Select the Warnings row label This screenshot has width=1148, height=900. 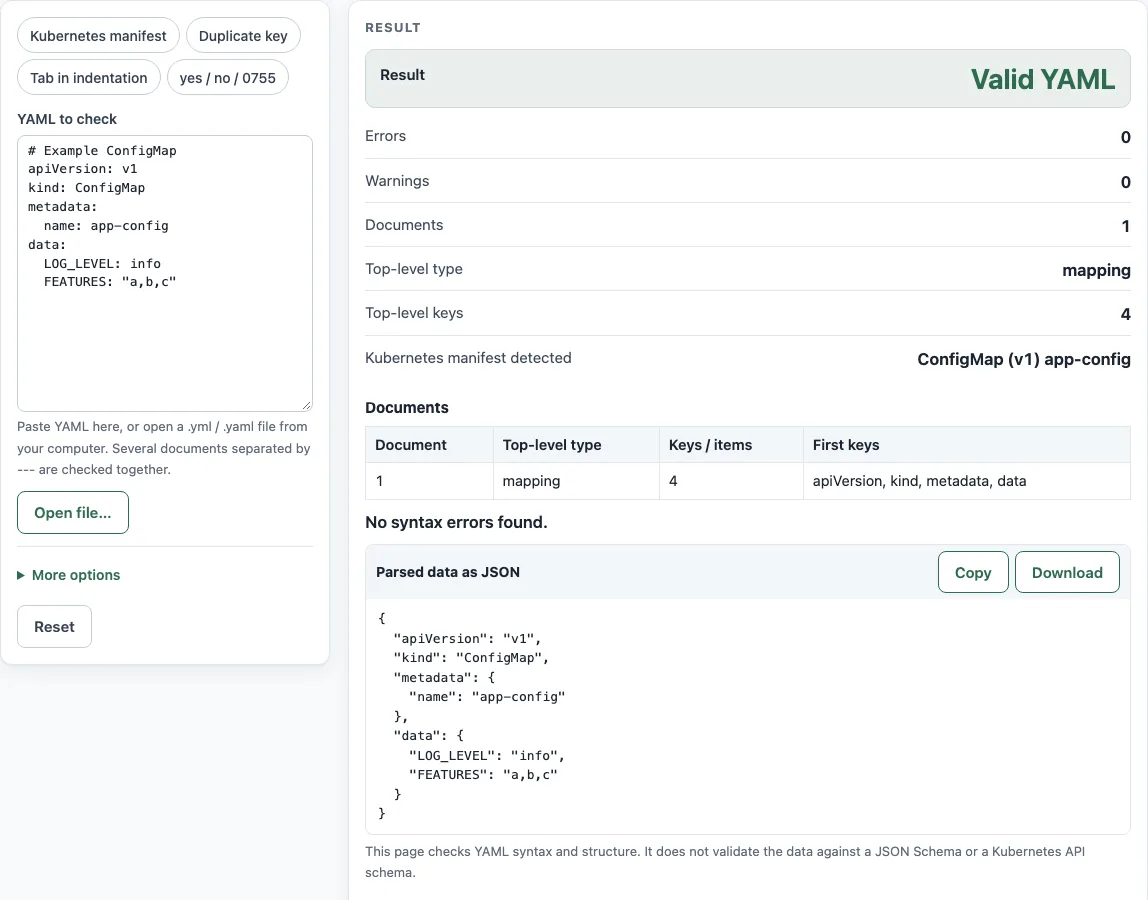397,181
